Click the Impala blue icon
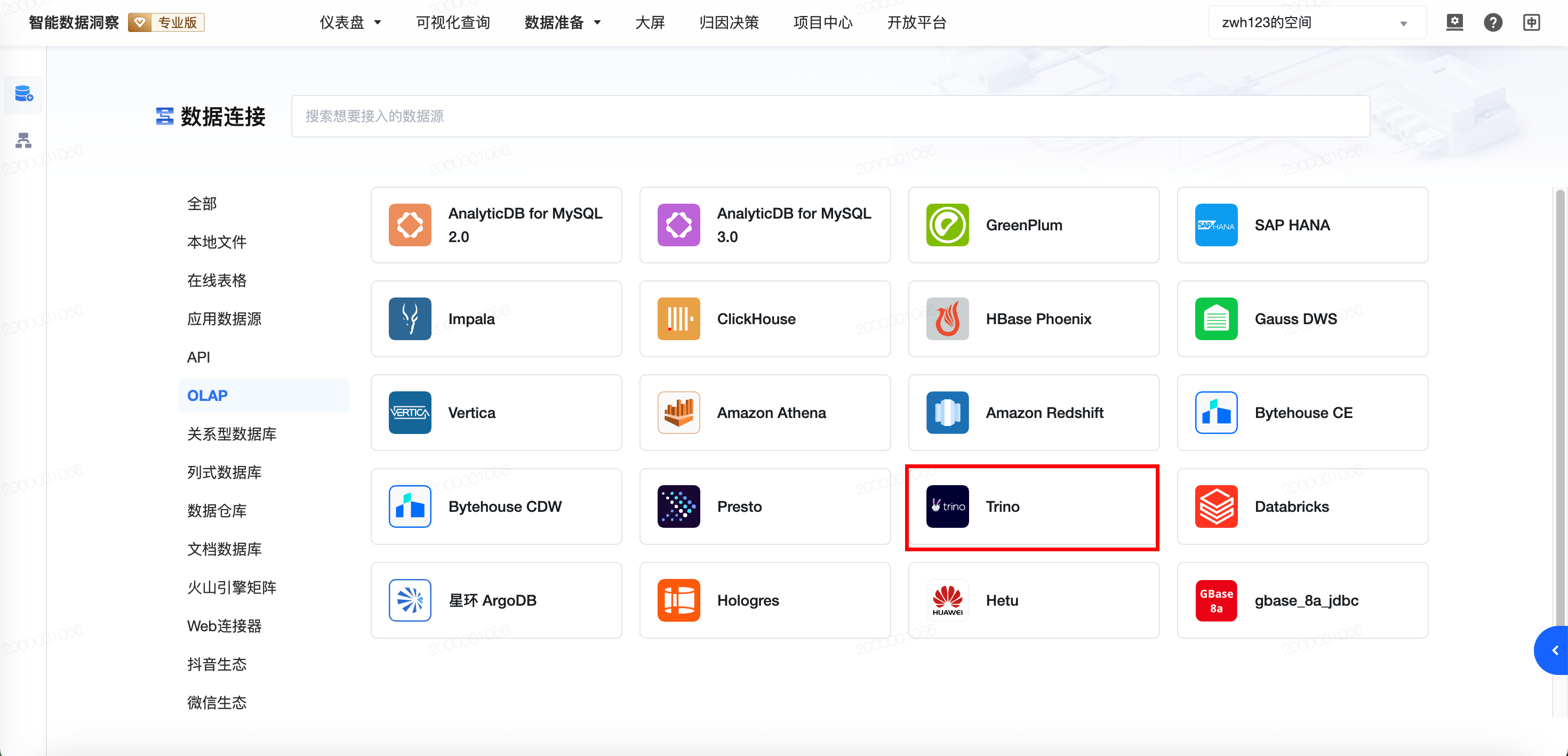 [410, 319]
